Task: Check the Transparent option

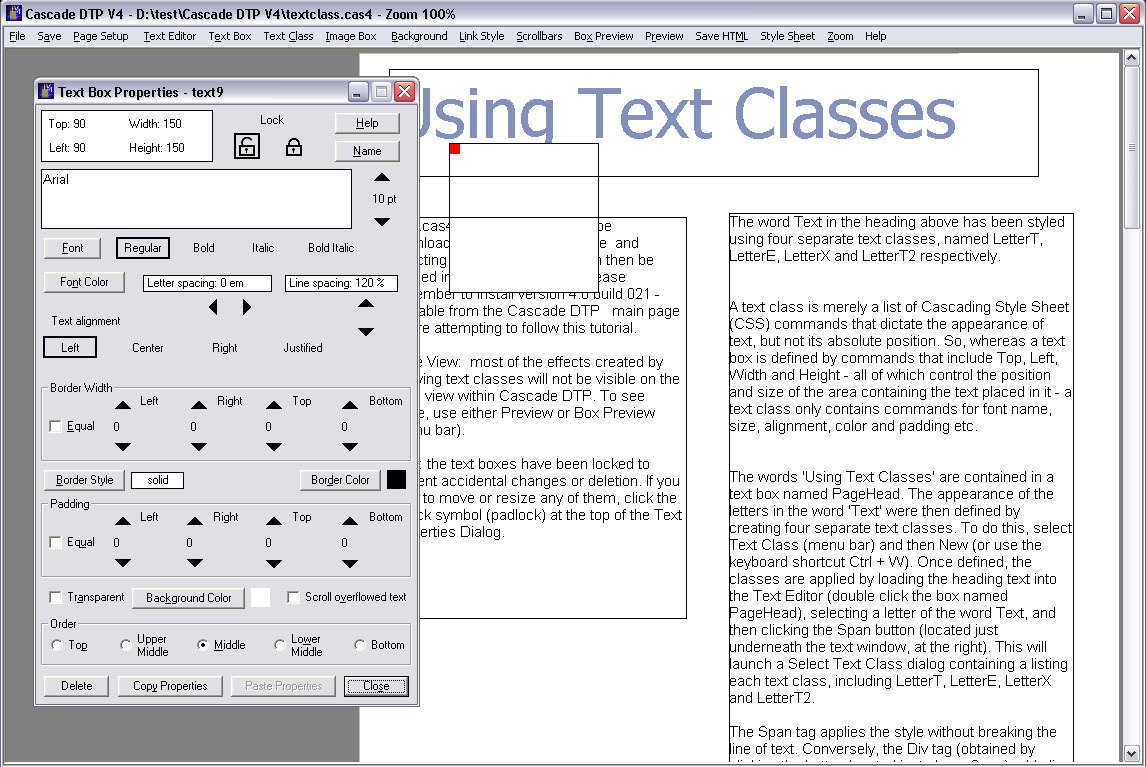Action: point(55,597)
